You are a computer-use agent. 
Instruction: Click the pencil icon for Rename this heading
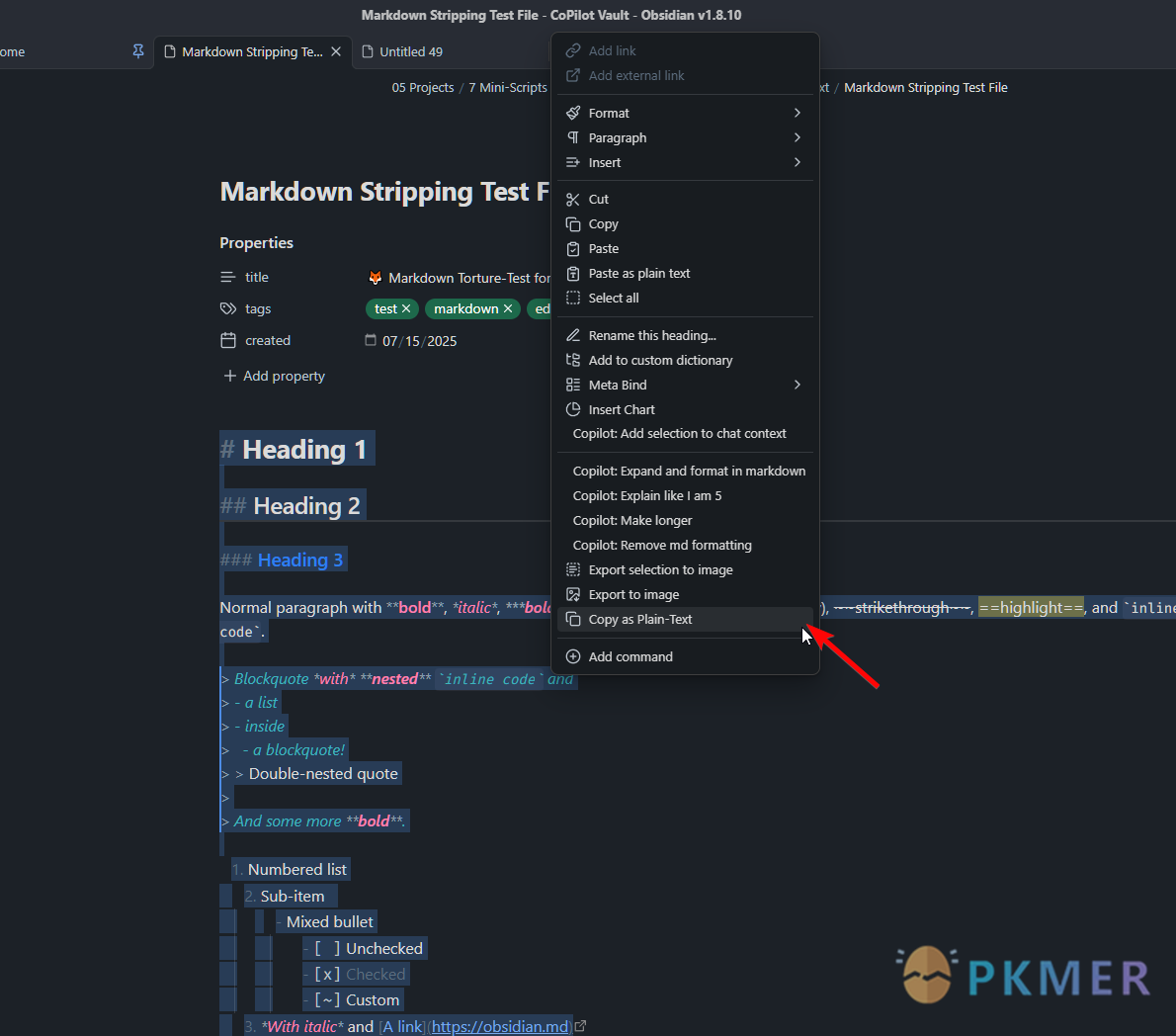[573, 336]
